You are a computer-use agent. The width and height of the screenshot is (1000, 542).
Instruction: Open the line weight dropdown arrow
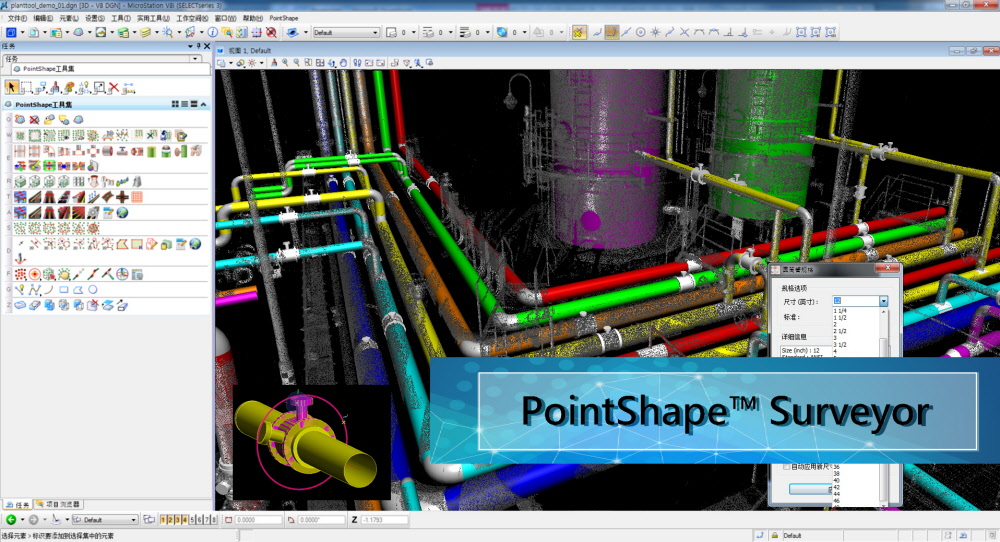(488, 32)
